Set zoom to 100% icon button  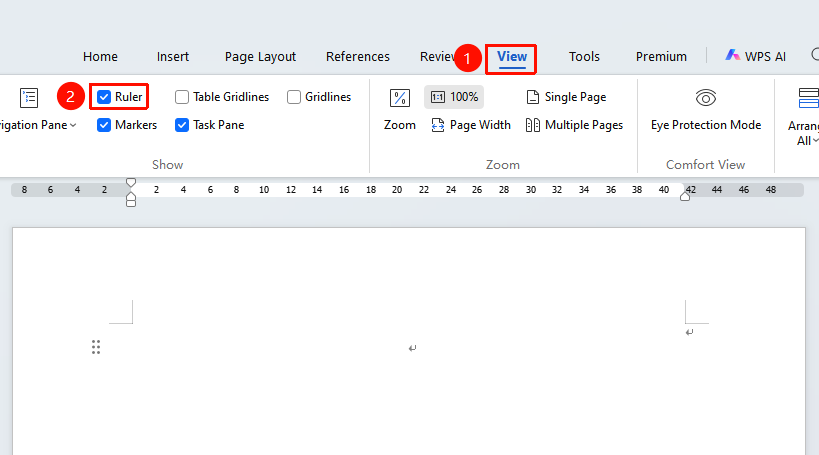pyautogui.click(x=438, y=97)
